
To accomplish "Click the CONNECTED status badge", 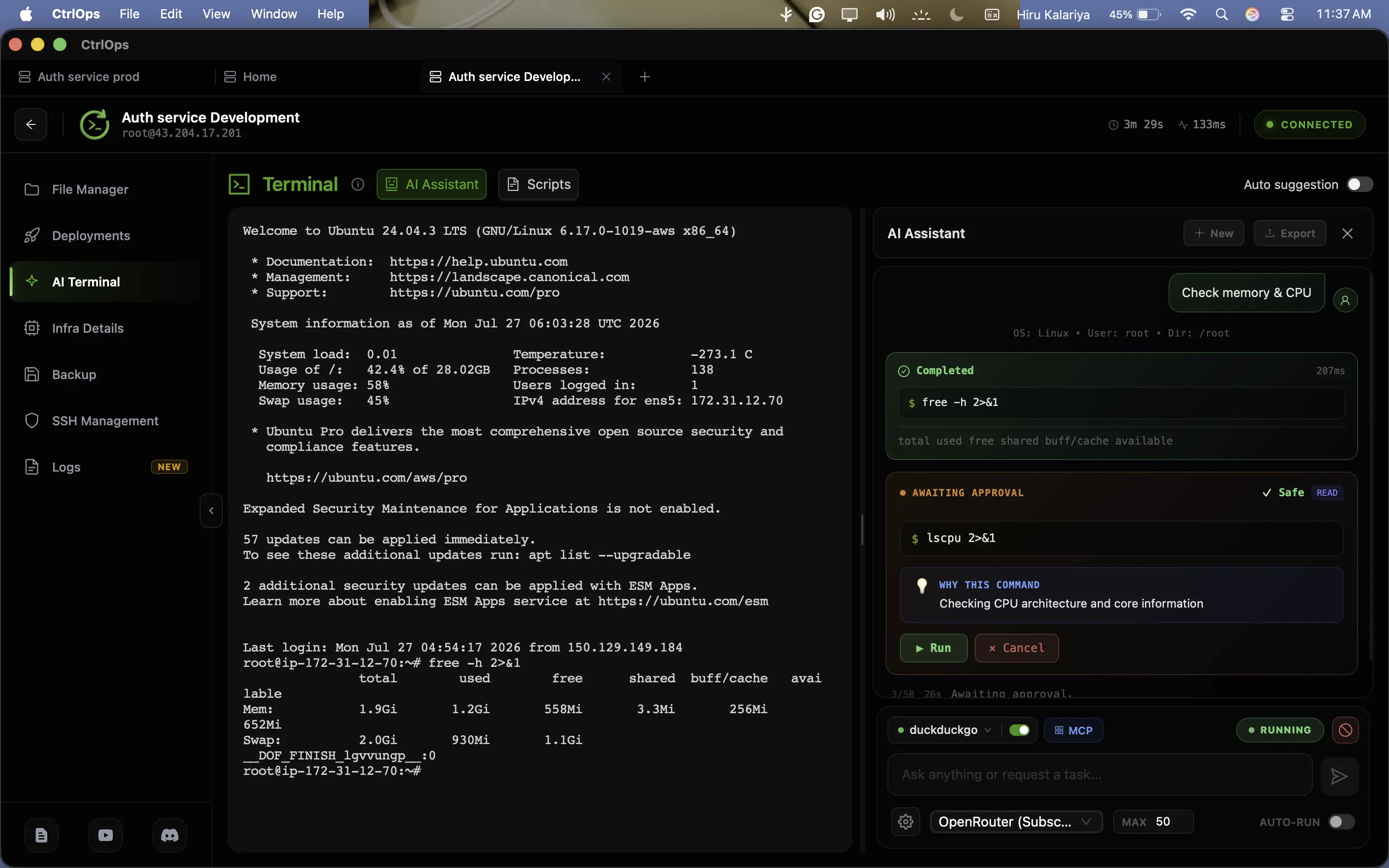I will pyautogui.click(x=1309, y=124).
